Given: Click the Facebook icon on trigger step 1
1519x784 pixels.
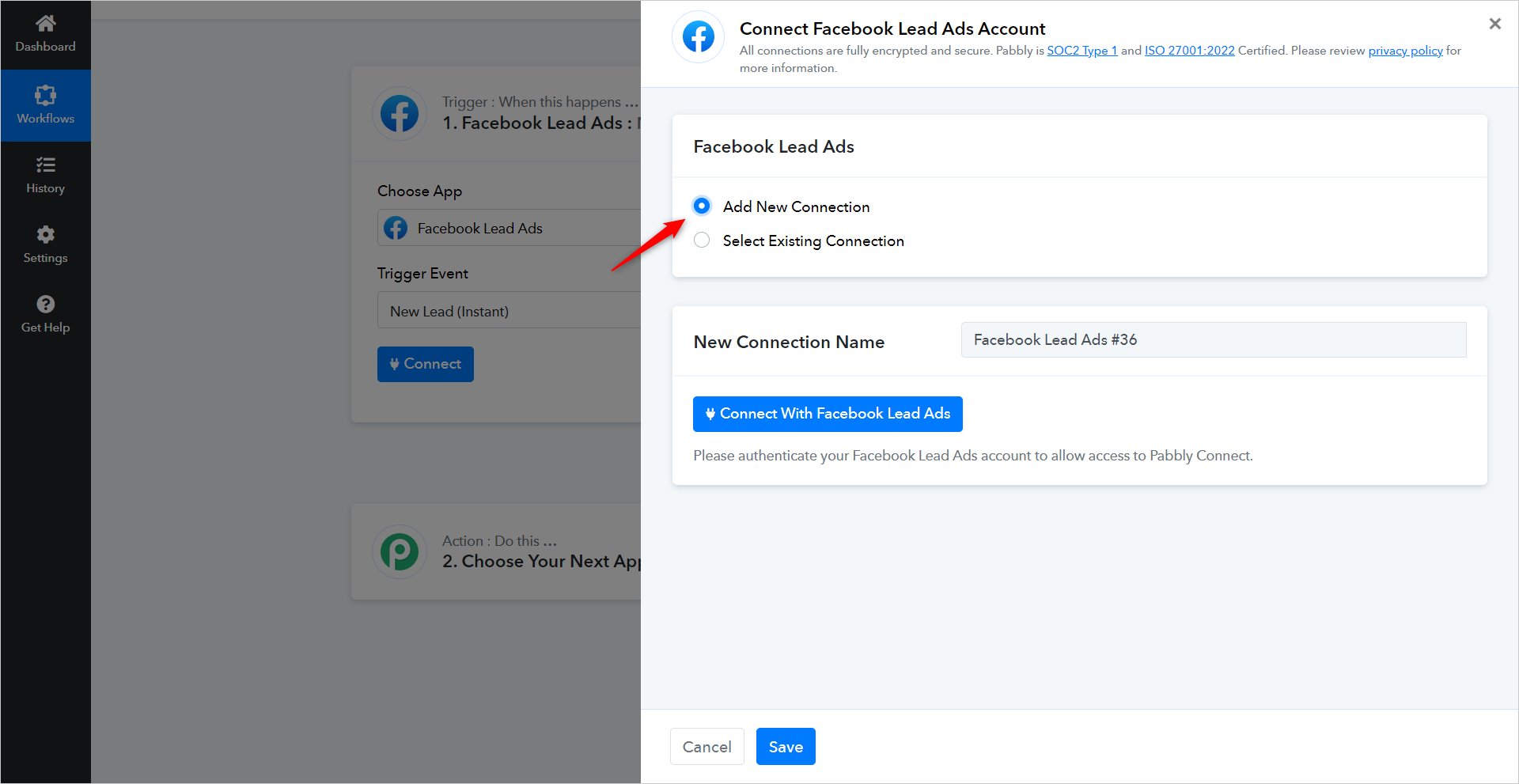Looking at the screenshot, I should tap(400, 114).
